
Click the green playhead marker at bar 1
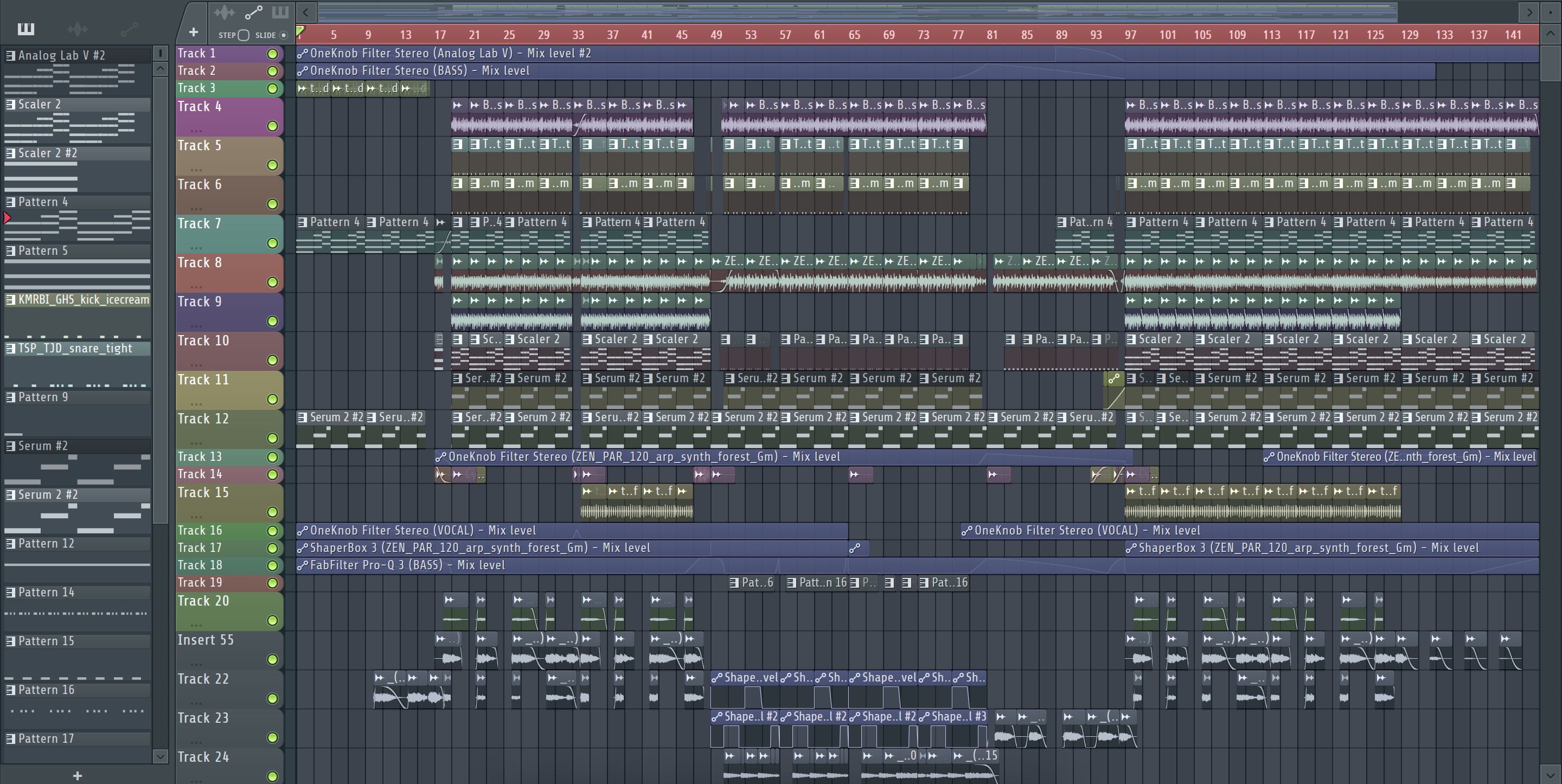[300, 30]
